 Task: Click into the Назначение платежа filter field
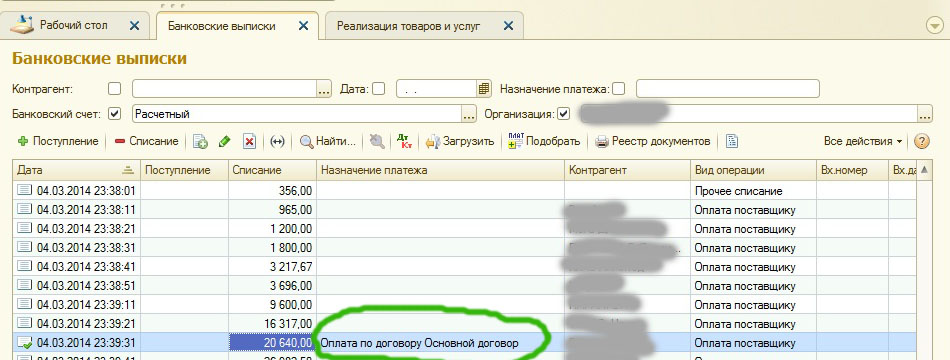[x=728, y=88]
